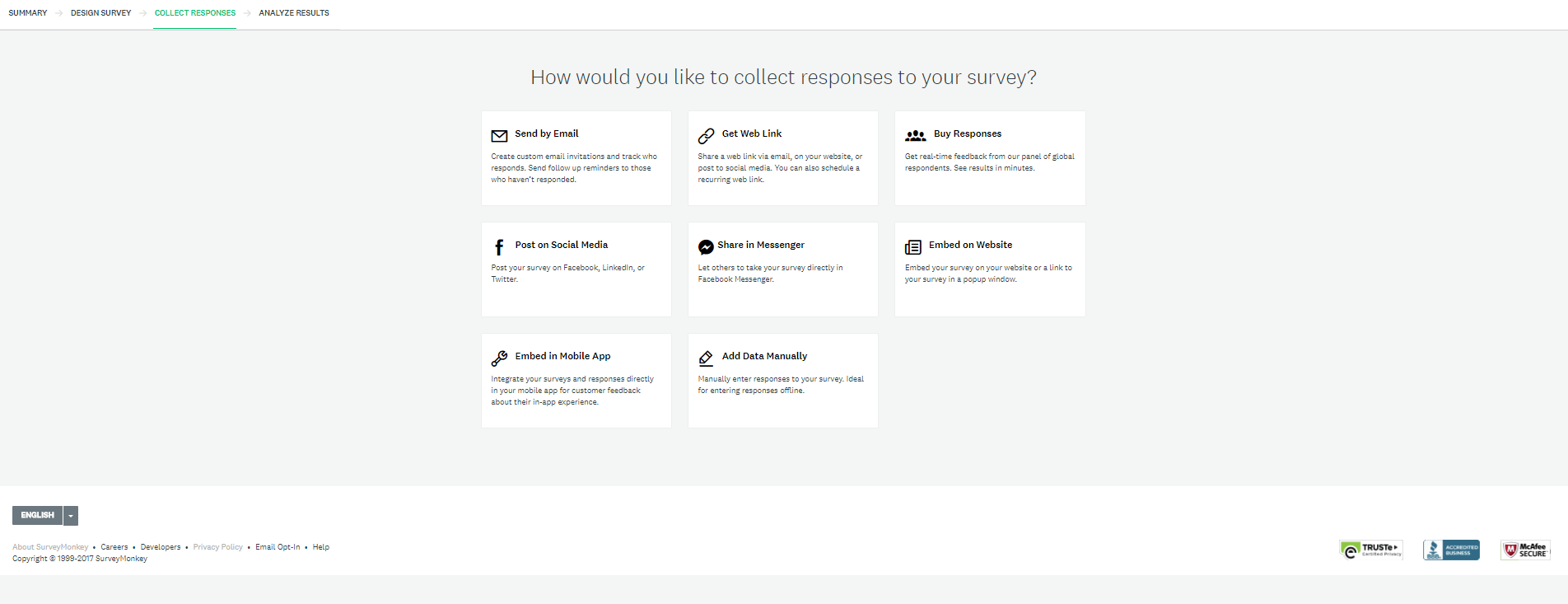This screenshot has height=604, width=1568.
Task: Click the TRUSTe certified privacy badge
Action: (x=1371, y=550)
